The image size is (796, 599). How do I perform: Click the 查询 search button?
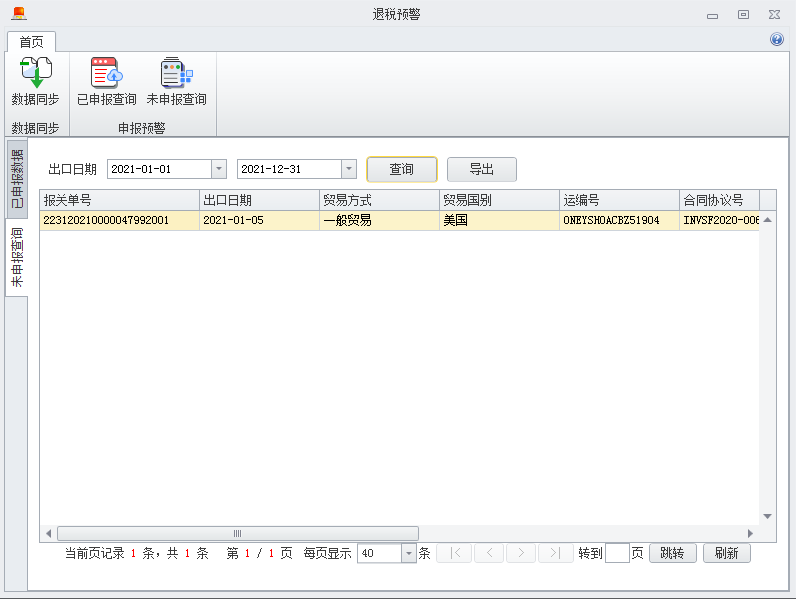402,169
